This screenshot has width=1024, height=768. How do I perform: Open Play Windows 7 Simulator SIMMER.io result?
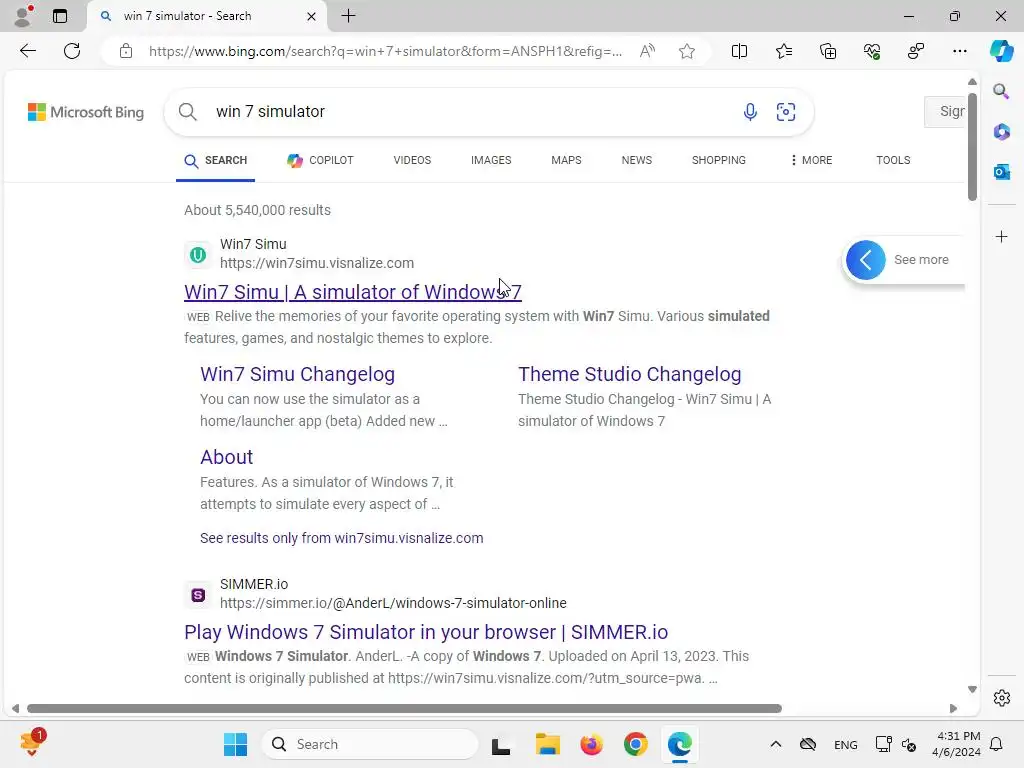(x=426, y=632)
